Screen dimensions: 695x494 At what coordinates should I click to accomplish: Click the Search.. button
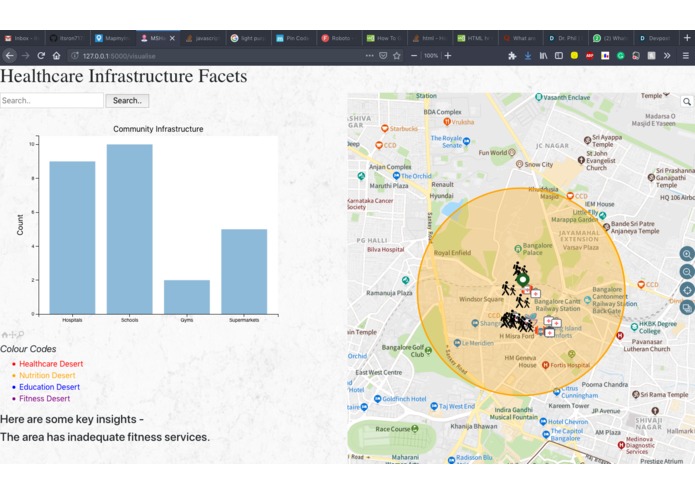(x=127, y=101)
